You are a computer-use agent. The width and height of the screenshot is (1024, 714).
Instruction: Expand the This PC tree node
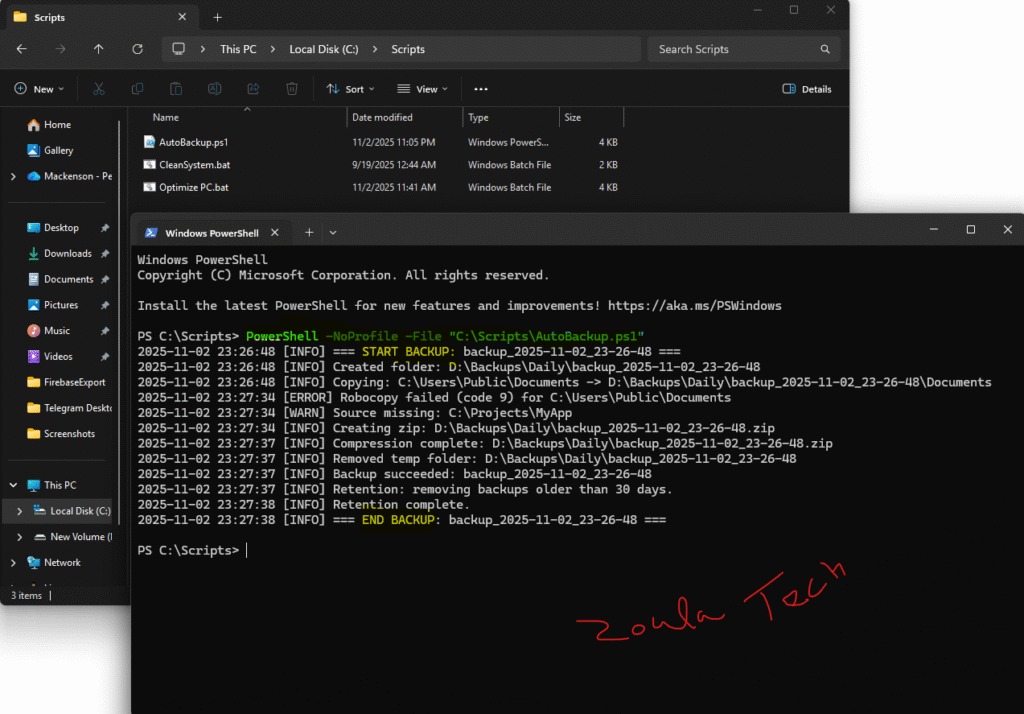pos(13,485)
